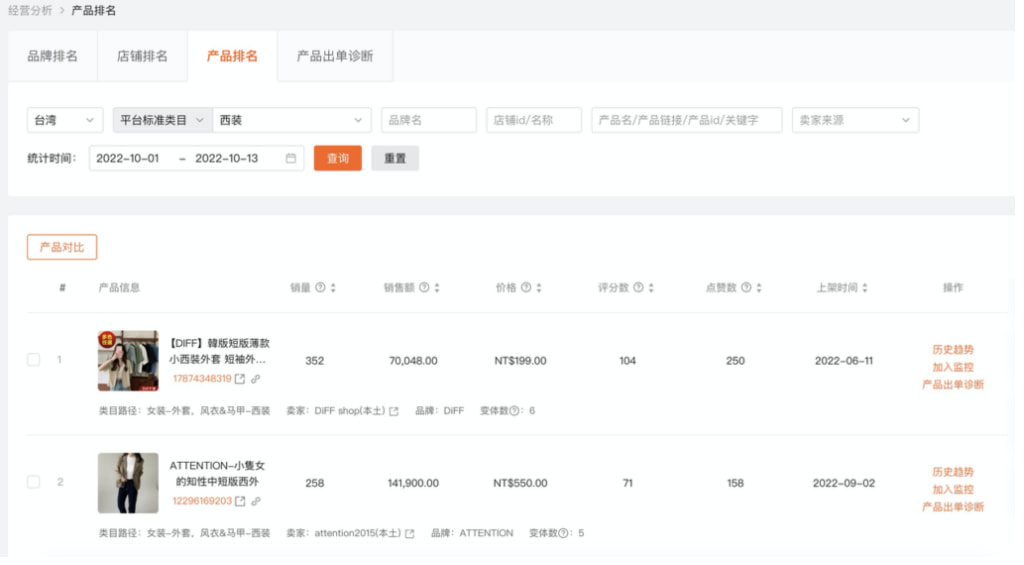This screenshot has height=565, width=1024.
Task: Open 产品出单诊断 for the DIFF product row
Action: [953, 385]
